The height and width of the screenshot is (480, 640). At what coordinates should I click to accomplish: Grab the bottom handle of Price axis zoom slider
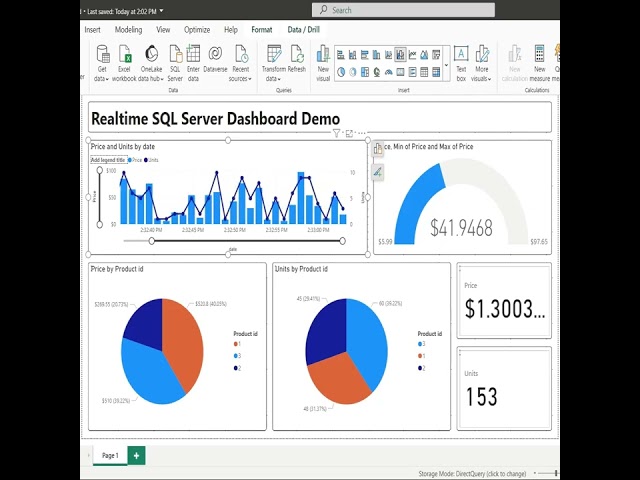point(100,224)
